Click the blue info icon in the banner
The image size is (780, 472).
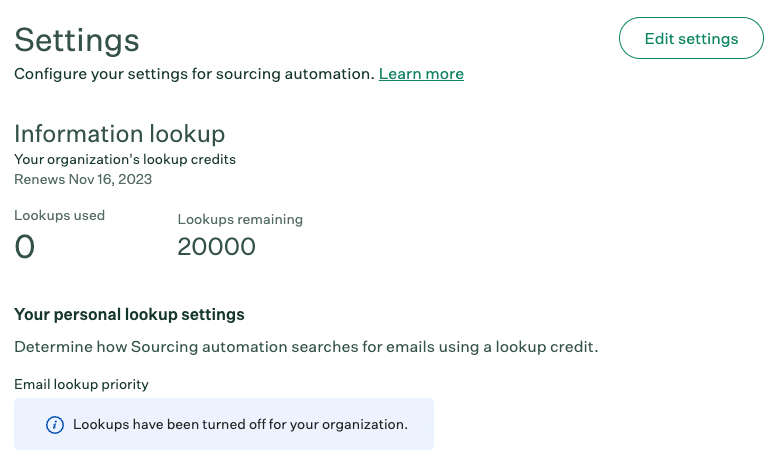(x=55, y=425)
